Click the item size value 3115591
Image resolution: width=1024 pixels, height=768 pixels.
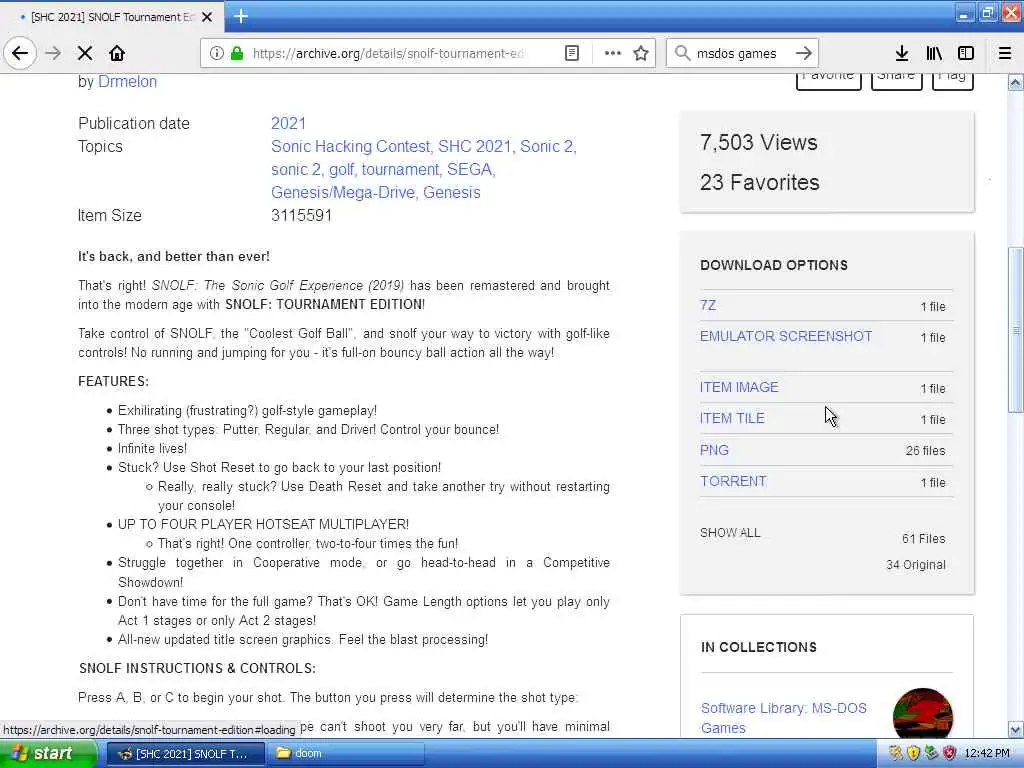[301, 216]
